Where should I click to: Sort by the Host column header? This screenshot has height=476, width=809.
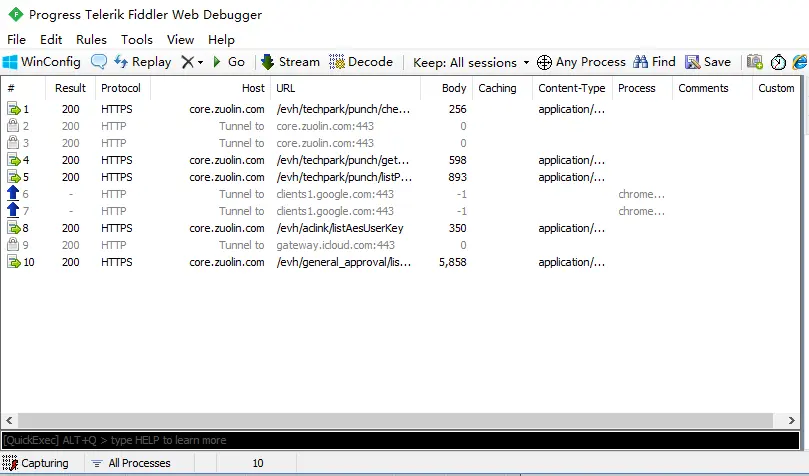tap(211, 88)
